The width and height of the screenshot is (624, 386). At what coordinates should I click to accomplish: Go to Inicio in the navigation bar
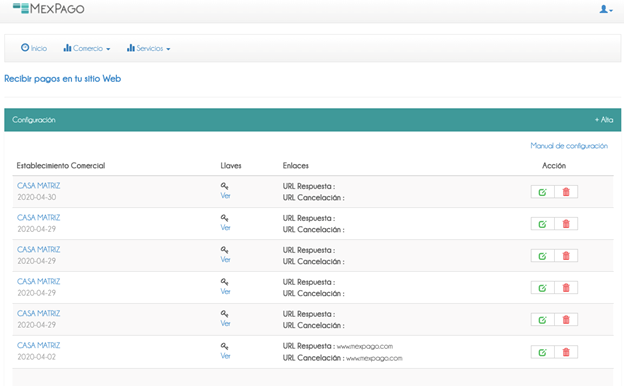[34, 48]
